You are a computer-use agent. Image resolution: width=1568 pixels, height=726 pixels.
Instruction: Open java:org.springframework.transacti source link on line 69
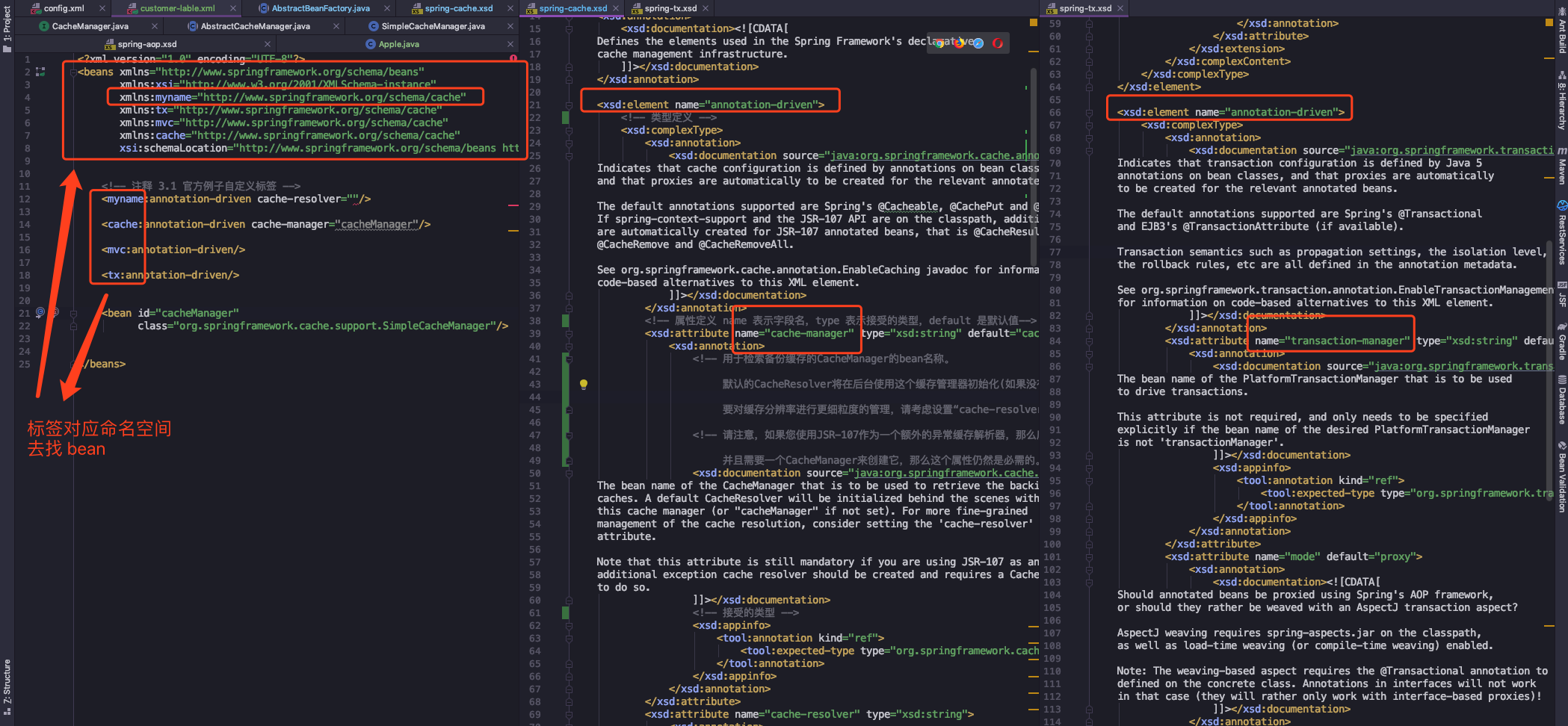tap(1451, 150)
